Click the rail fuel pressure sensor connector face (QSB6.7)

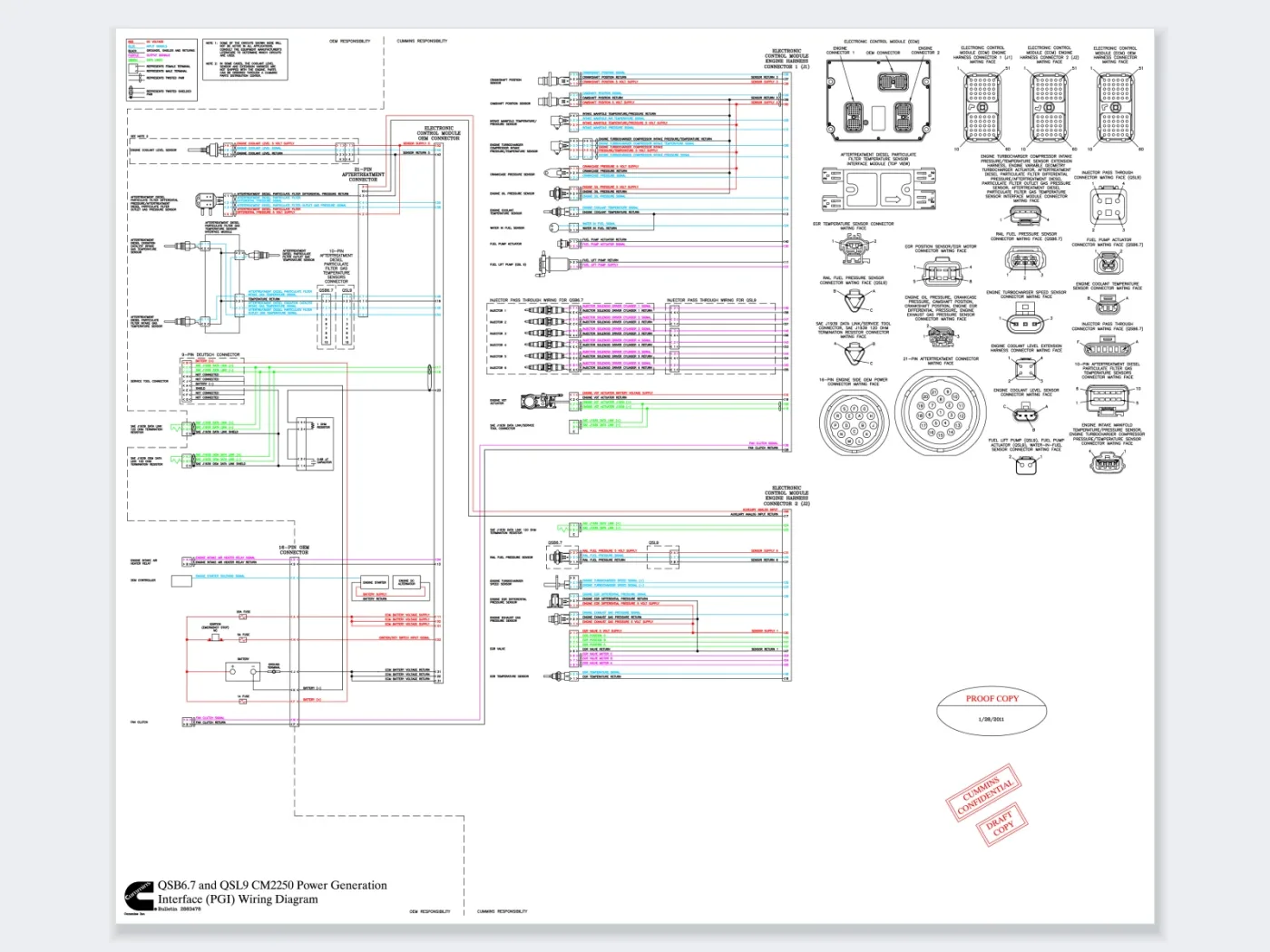pyautogui.click(x=1025, y=260)
